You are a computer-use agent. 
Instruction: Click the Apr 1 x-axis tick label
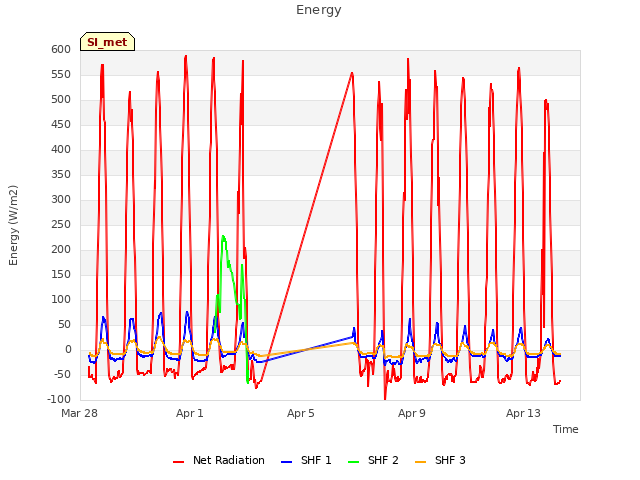click(x=190, y=413)
